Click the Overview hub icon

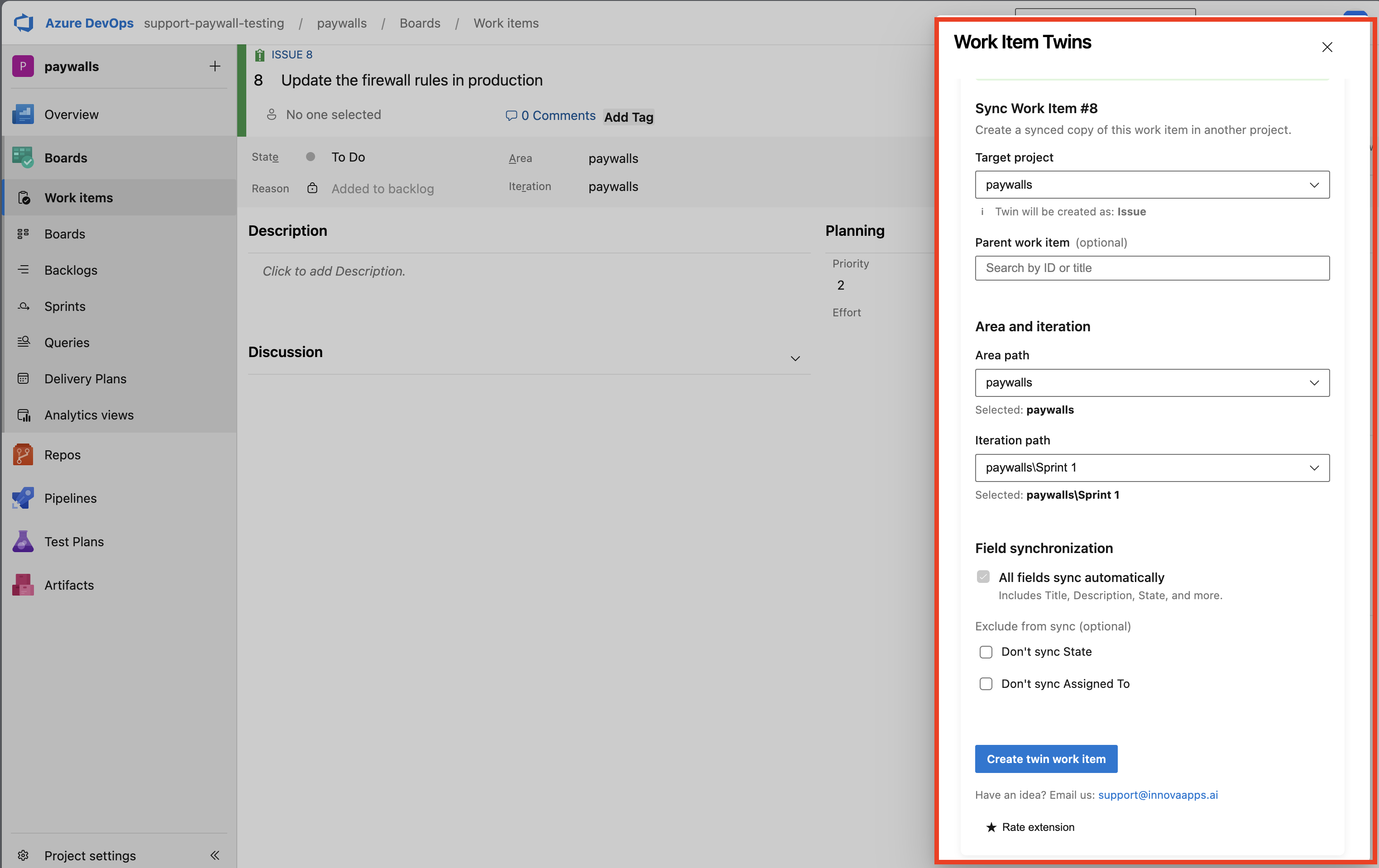pyautogui.click(x=23, y=114)
